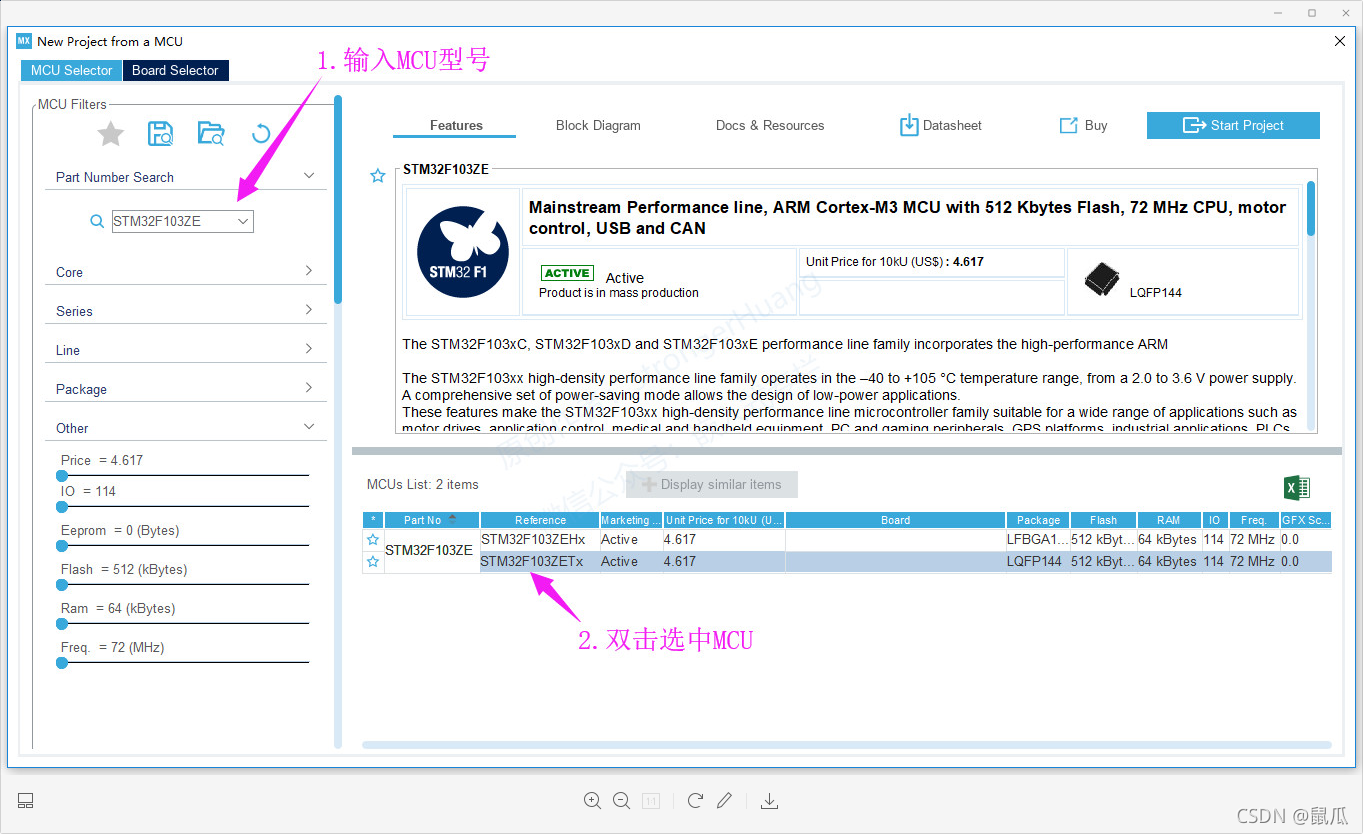The width and height of the screenshot is (1363, 834).
Task: Select the STM32F103ZEHx reference row
Action: click(x=540, y=540)
